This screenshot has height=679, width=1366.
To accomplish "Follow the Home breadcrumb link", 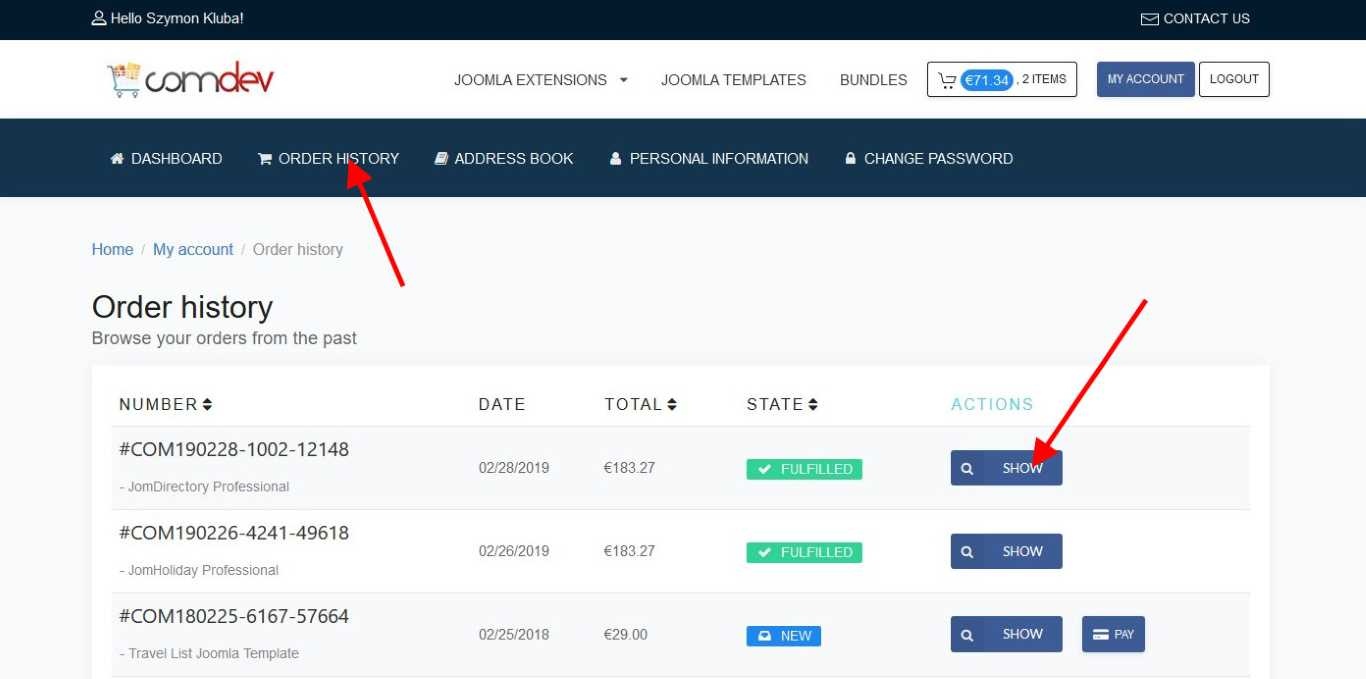I will click(113, 249).
